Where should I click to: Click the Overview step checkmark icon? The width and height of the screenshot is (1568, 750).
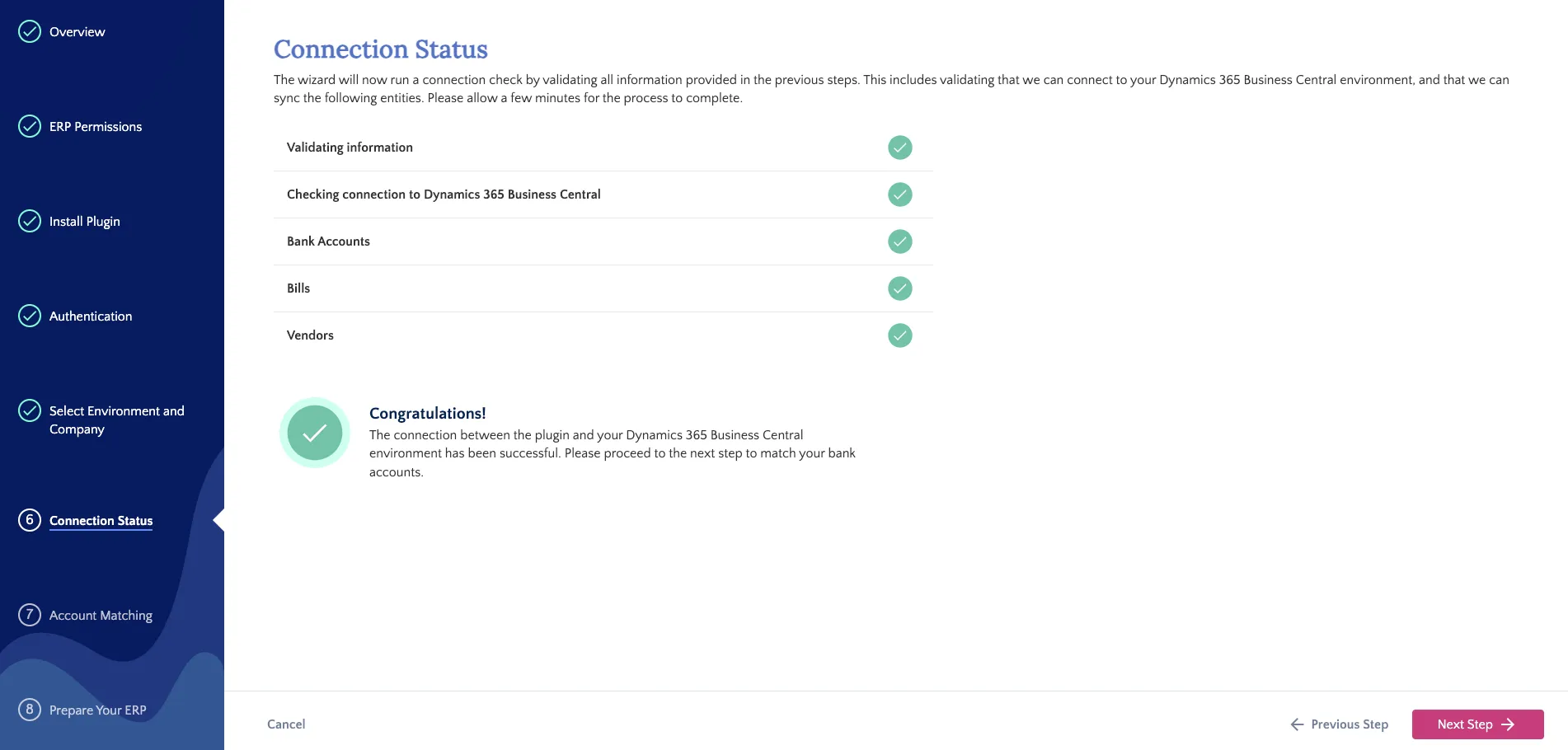pyautogui.click(x=30, y=31)
